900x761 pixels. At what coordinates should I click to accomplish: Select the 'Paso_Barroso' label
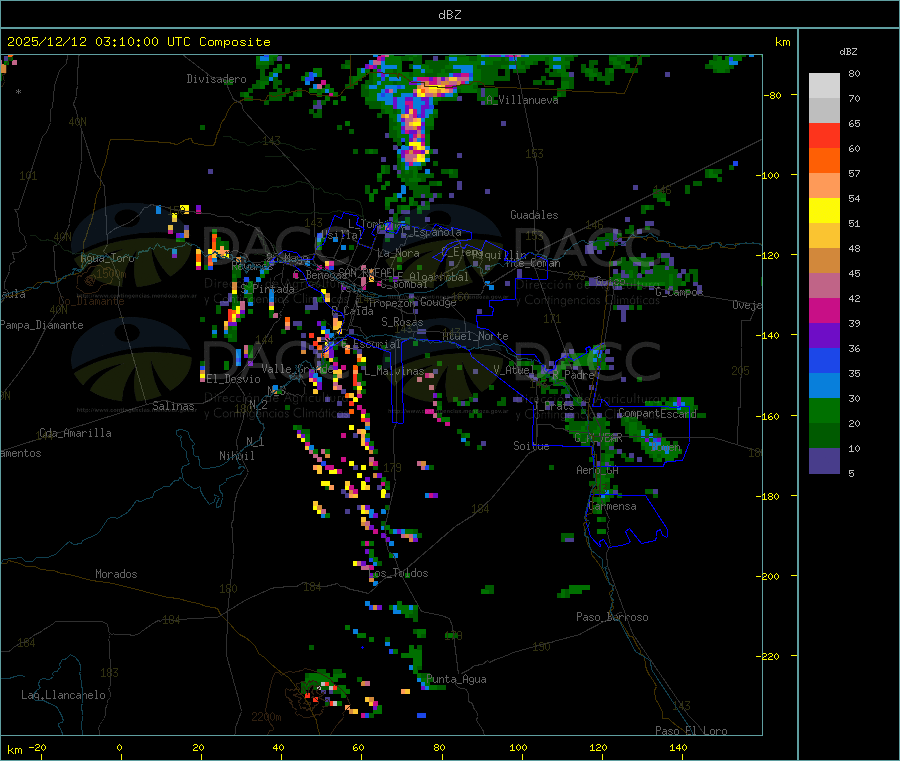[x=612, y=617]
